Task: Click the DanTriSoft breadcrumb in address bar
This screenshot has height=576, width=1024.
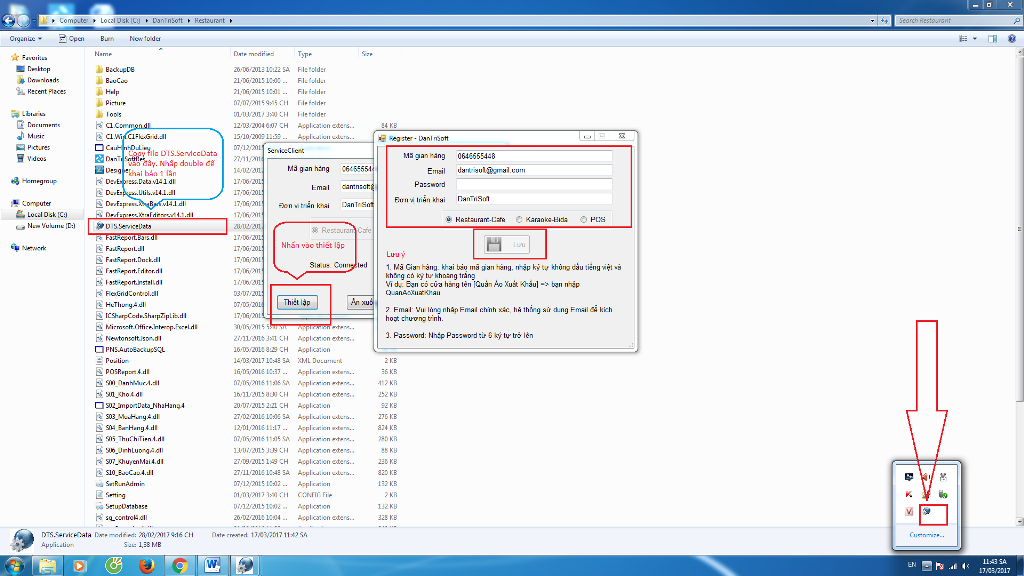Action: point(168,21)
